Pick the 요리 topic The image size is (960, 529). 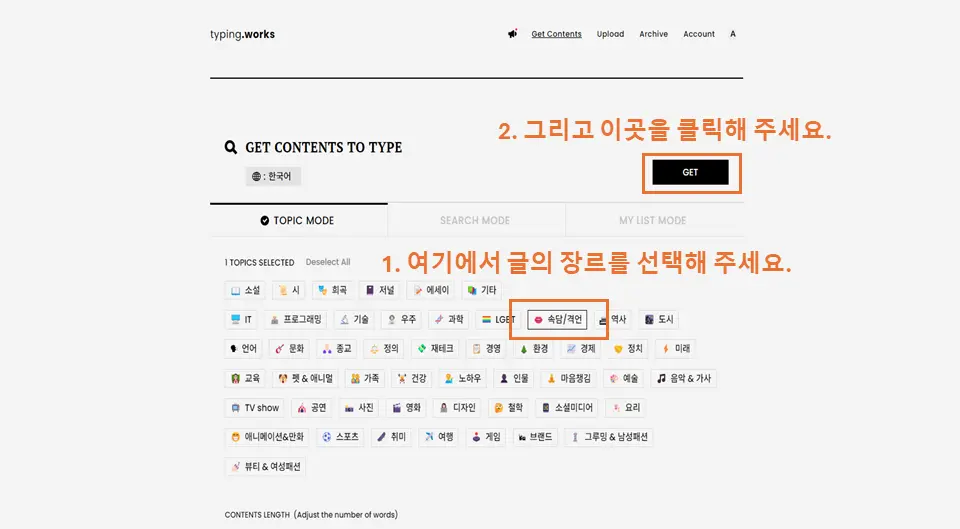(x=626, y=408)
